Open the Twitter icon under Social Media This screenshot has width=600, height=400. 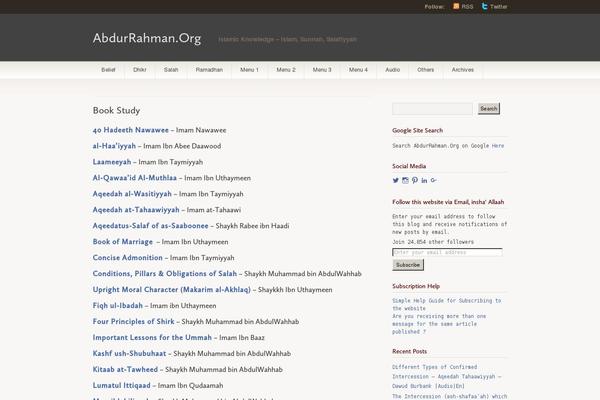(x=396, y=180)
